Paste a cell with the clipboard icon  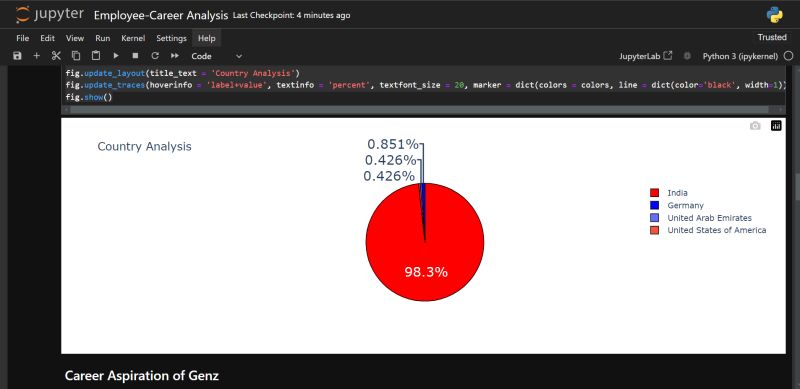96,56
